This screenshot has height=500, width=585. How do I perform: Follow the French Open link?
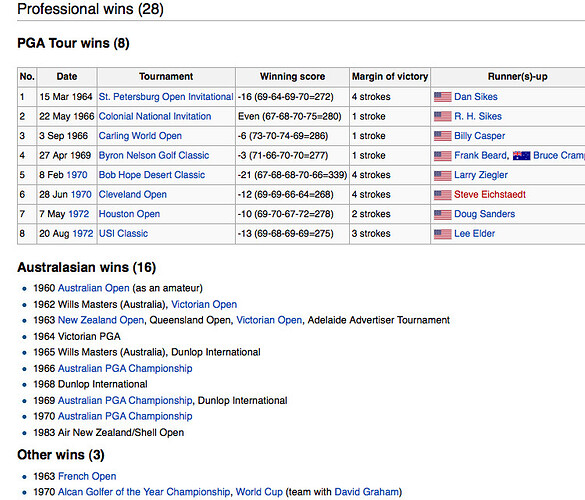87,476
